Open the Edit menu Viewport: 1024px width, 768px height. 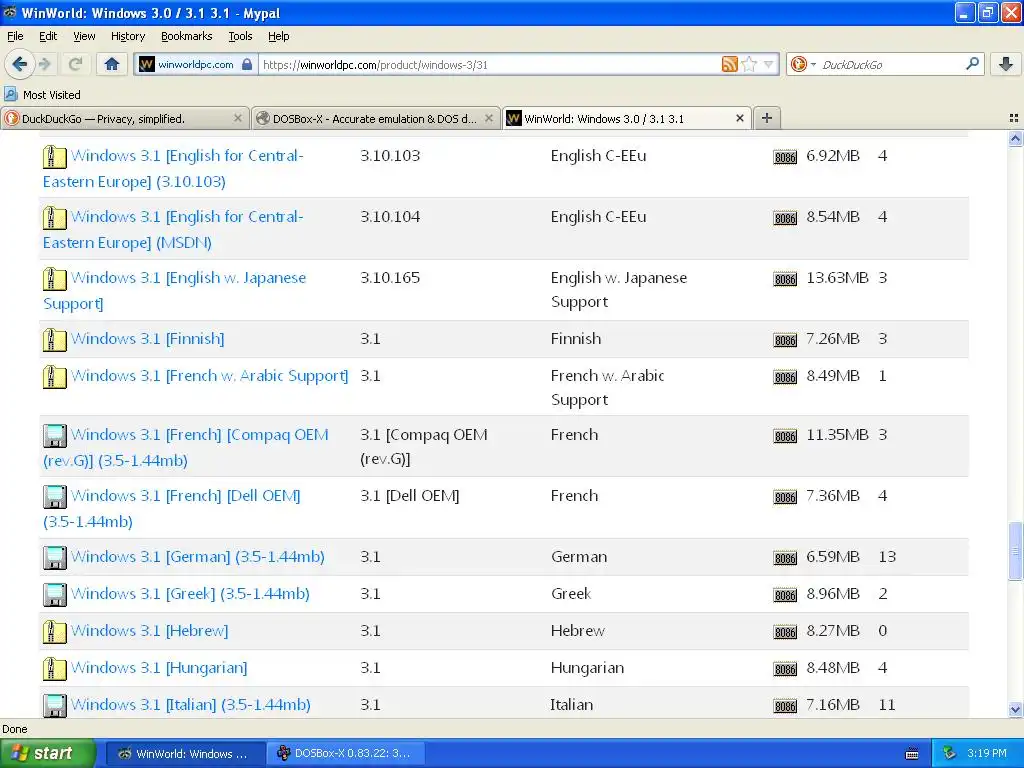click(48, 37)
